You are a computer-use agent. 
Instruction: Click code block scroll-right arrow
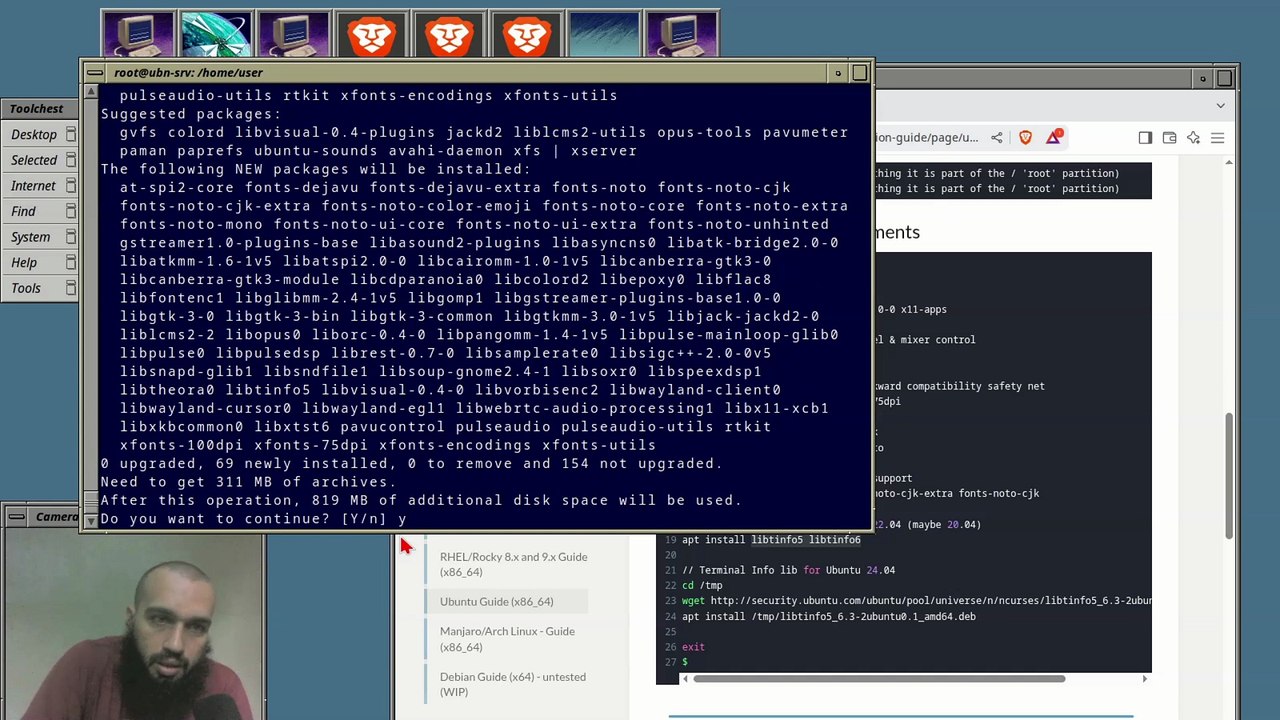[x=1145, y=679]
